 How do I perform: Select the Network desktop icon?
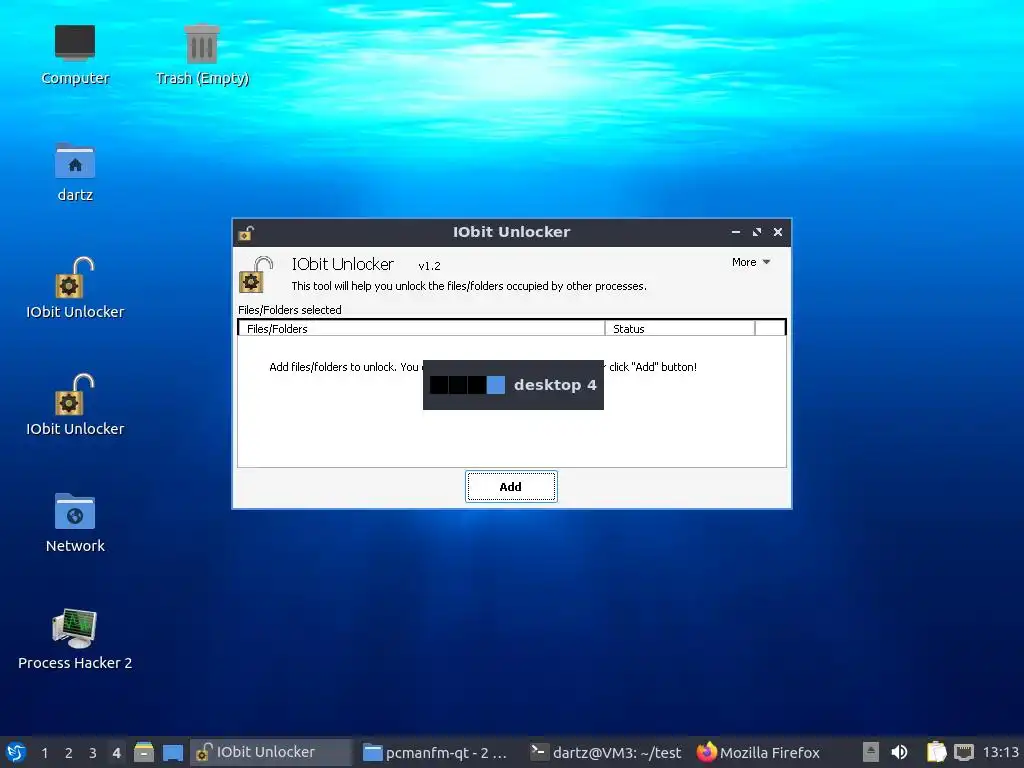74,522
